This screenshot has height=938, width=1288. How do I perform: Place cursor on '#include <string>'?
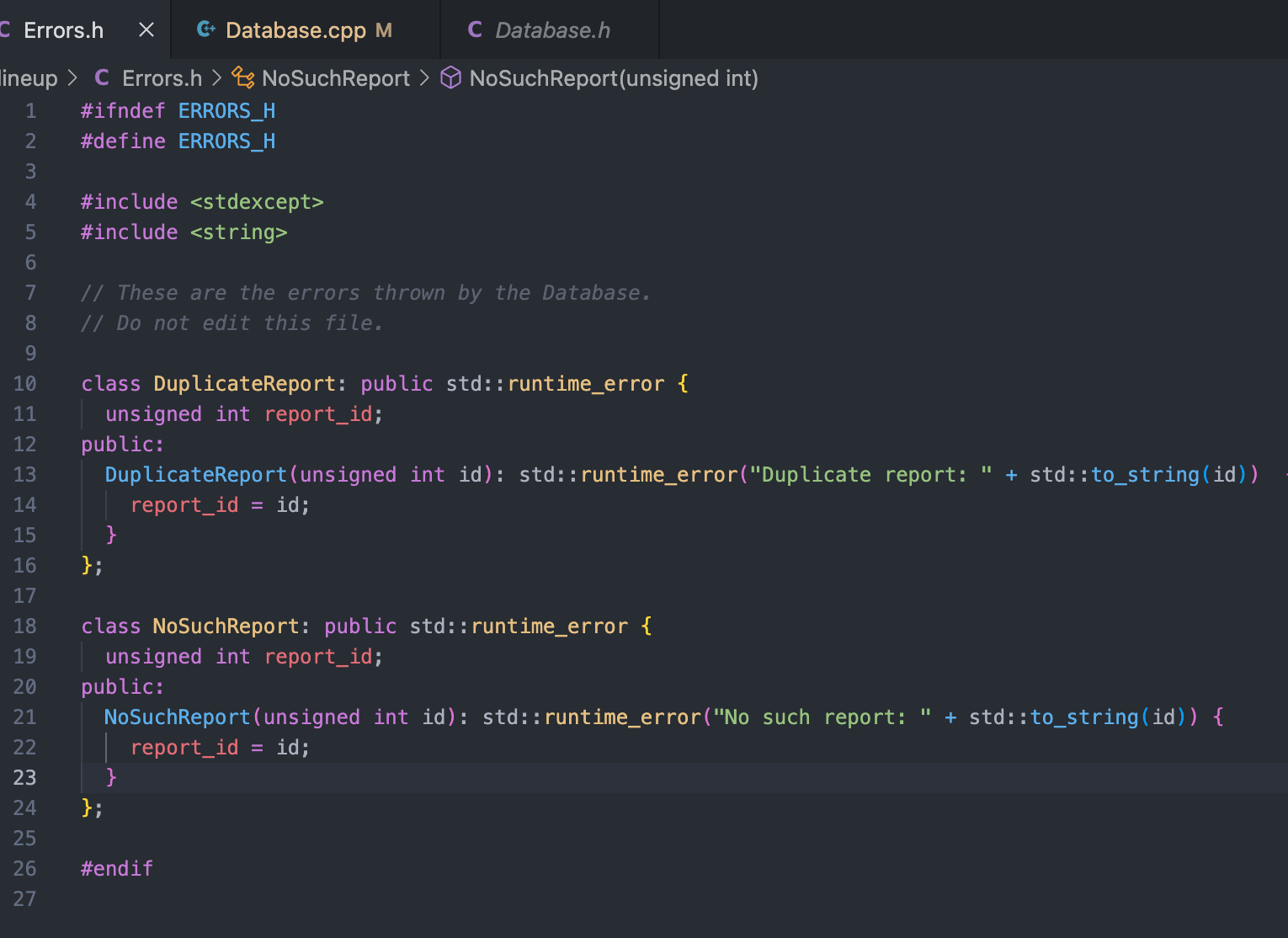pos(184,232)
